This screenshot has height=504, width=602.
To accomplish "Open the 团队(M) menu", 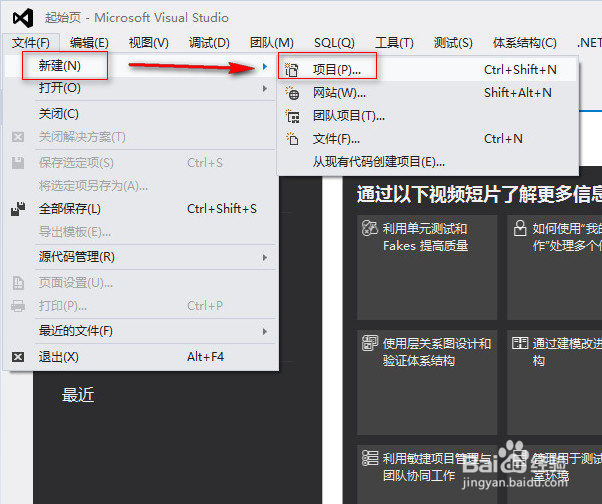I will [271, 43].
